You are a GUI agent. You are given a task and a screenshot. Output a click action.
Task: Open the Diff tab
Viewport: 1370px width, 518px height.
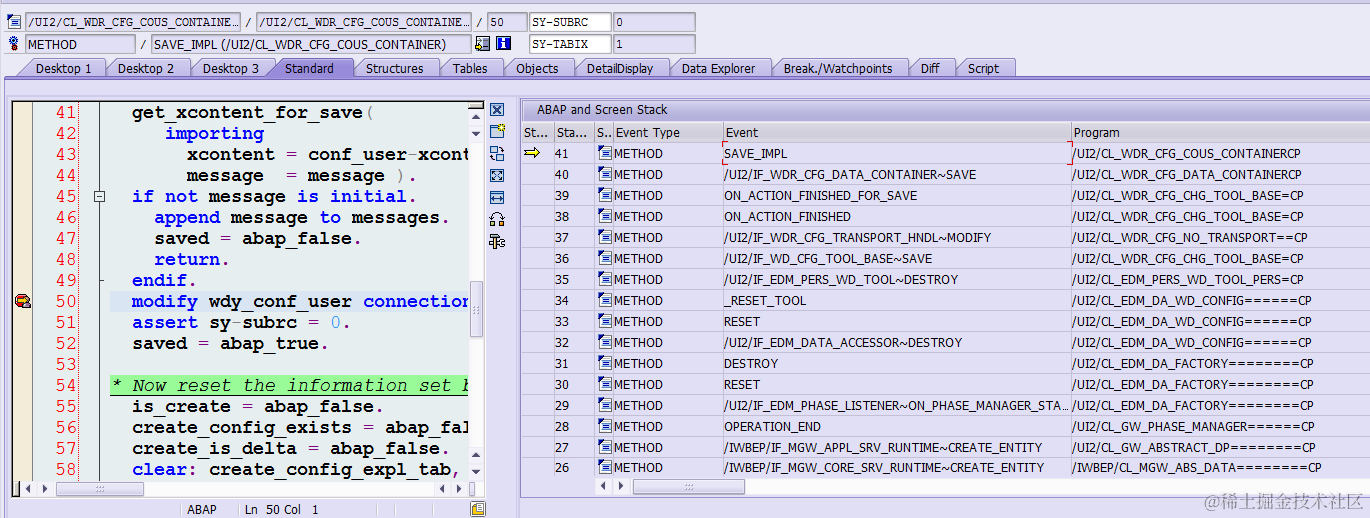pos(930,68)
